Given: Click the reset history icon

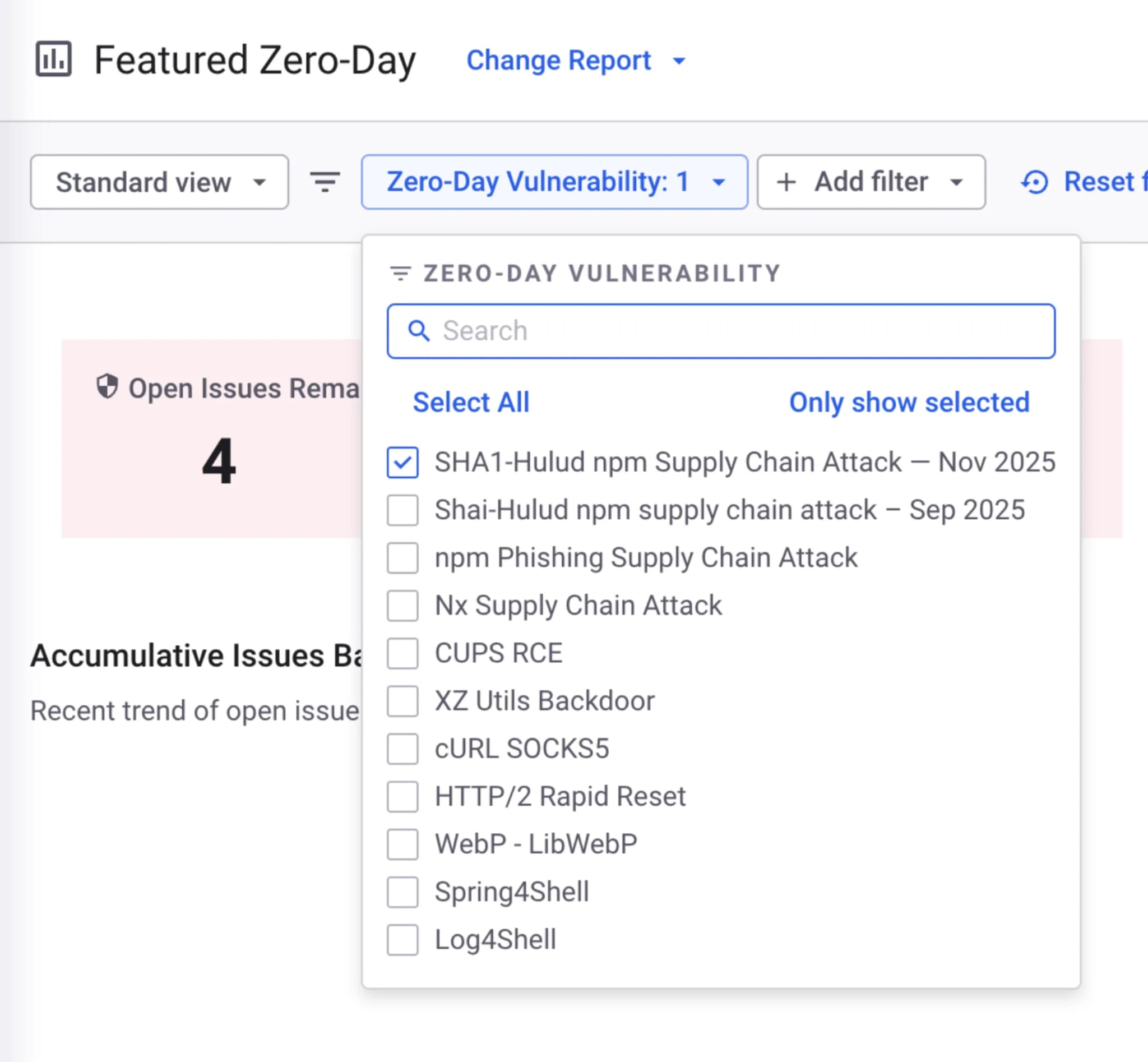Looking at the screenshot, I should pyautogui.click(x=1035, y=182).
